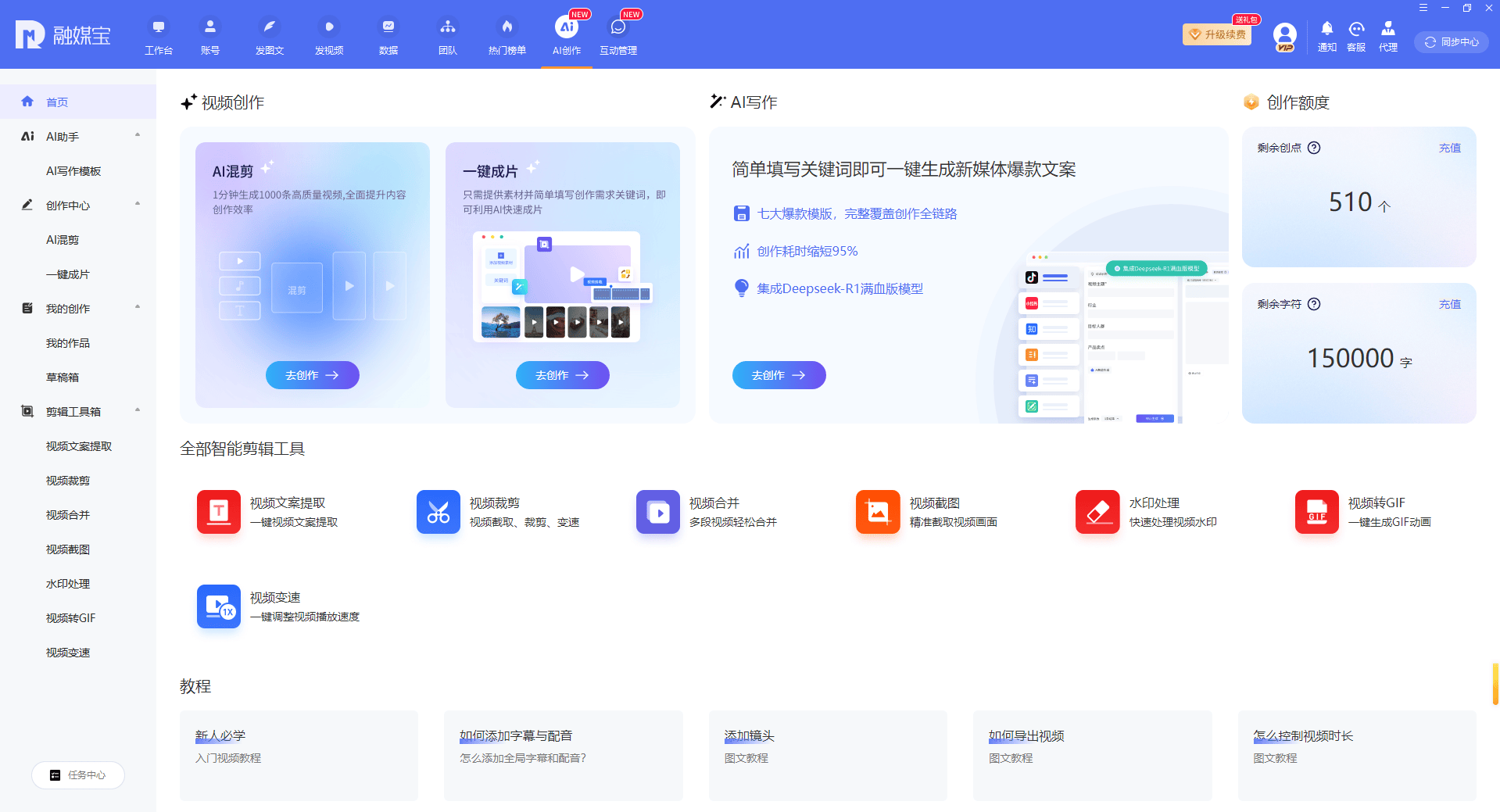Click the 水印处理 eraser icon
1500x812 pixels.
1097,512
